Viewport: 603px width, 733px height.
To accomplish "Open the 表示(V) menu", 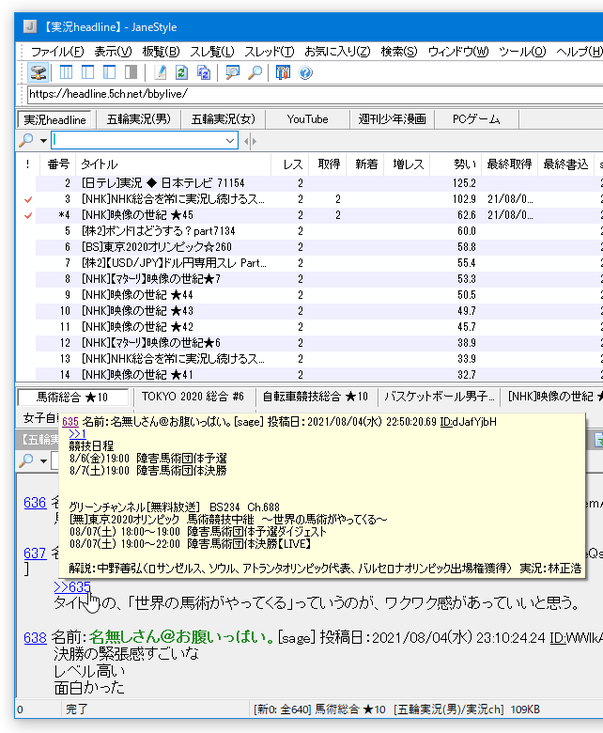I will 113,51.
